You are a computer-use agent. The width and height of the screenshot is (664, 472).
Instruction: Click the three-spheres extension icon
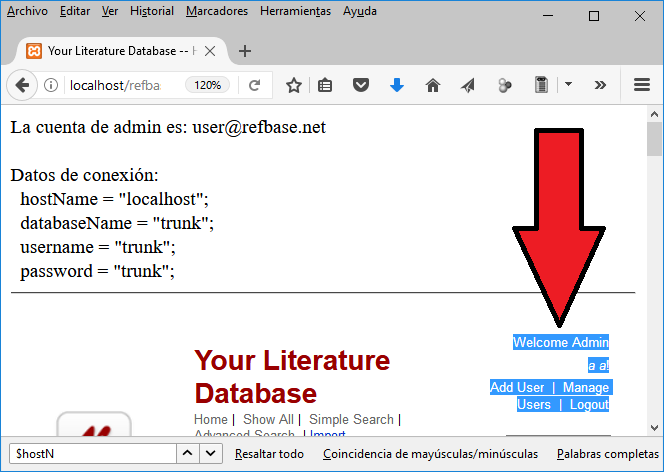point(504,85)
